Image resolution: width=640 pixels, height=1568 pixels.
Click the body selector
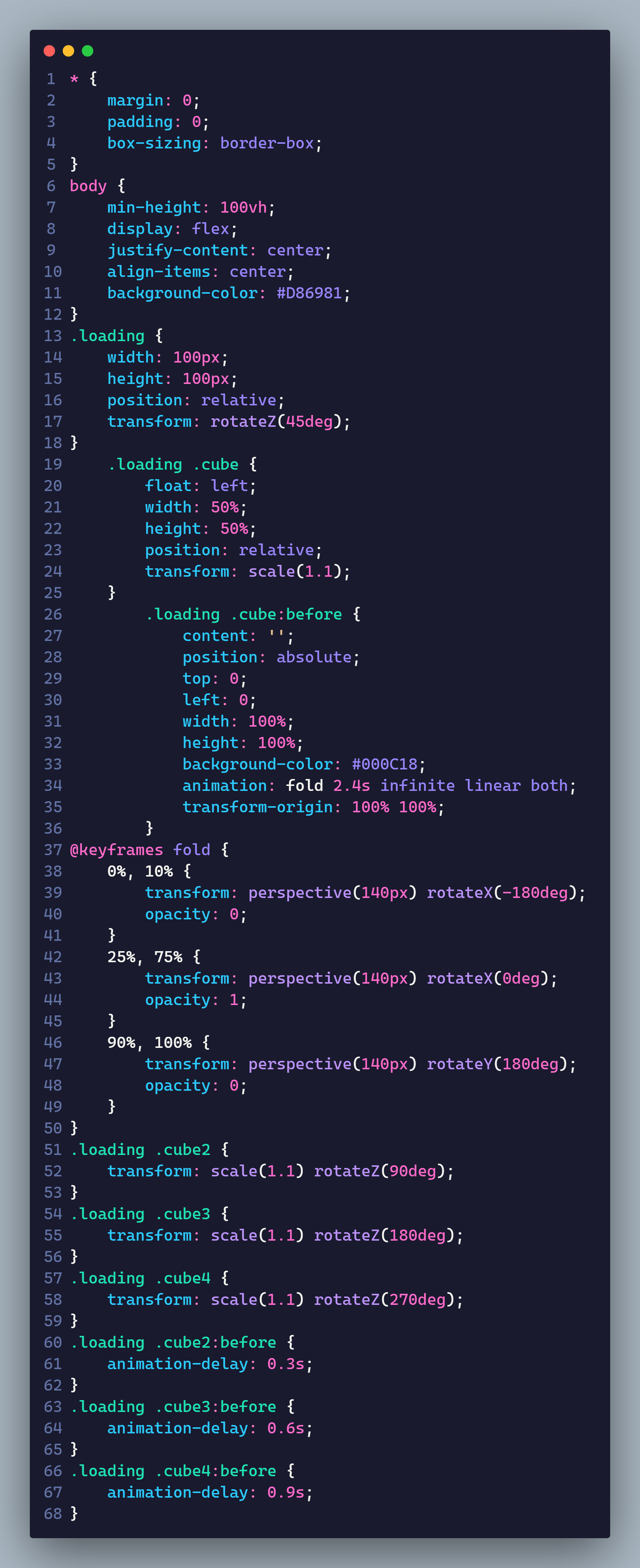88,185
